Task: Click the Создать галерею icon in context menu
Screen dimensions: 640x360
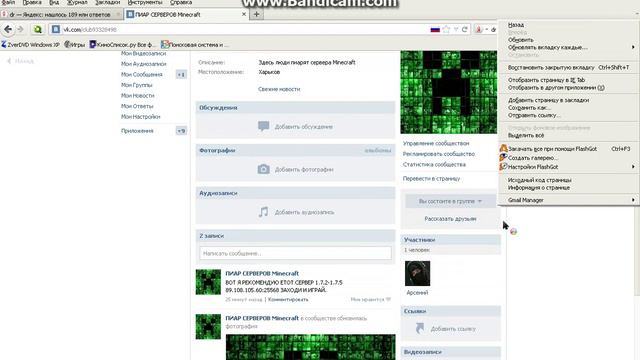Action: coord(503,158)
